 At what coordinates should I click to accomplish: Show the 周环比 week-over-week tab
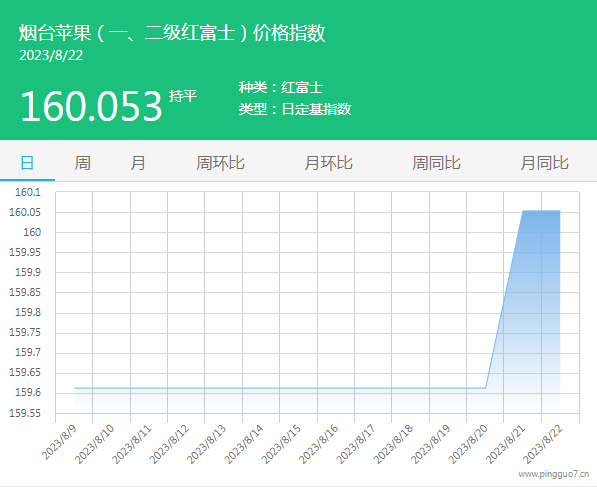[220, 163]
